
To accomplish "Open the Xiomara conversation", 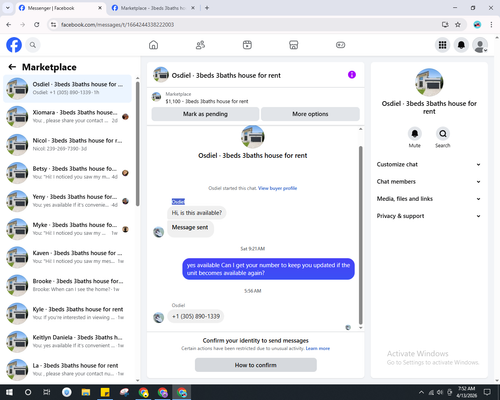I will 67,117.
